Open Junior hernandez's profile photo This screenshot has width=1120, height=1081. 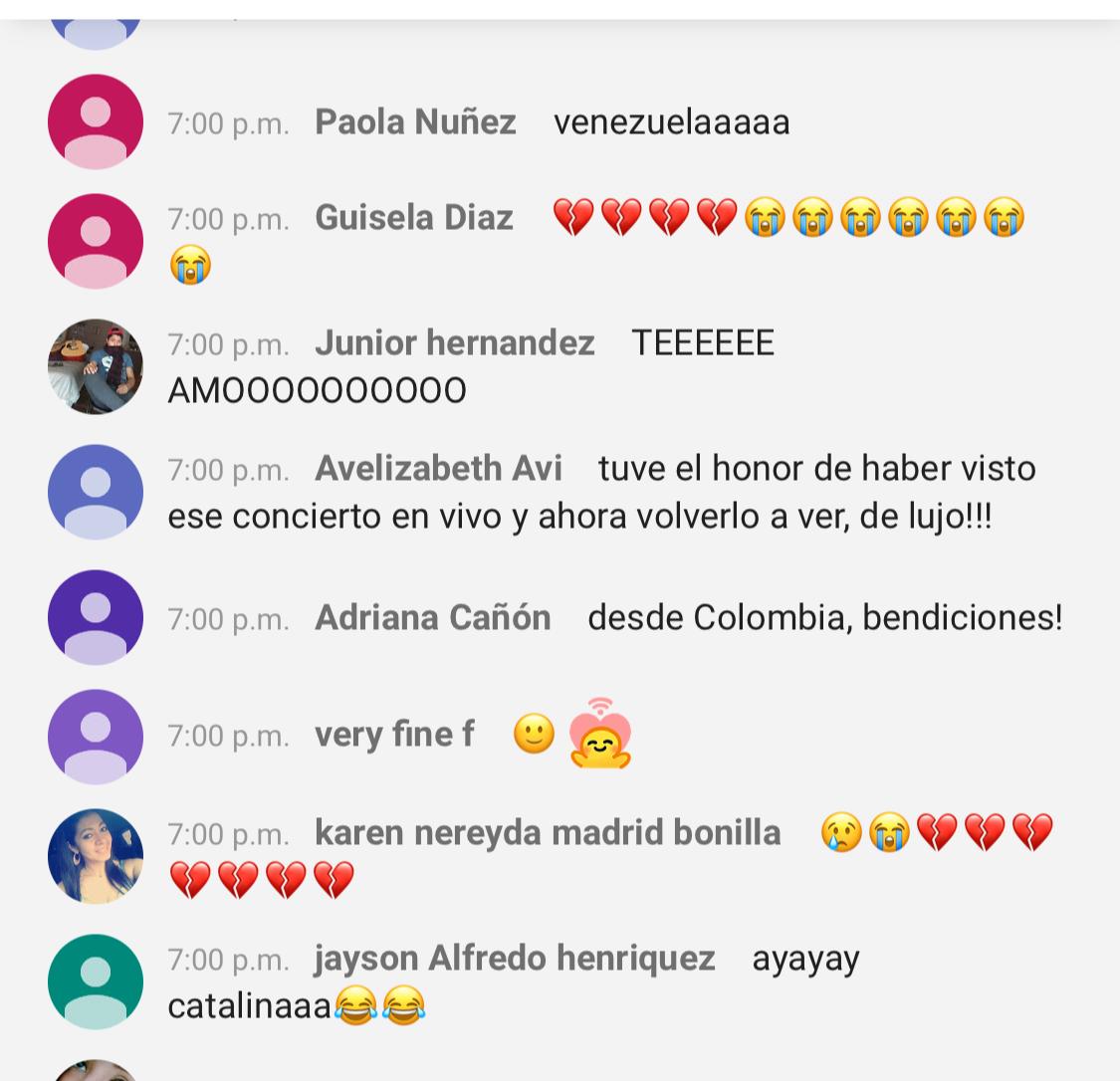pos(96,366)
